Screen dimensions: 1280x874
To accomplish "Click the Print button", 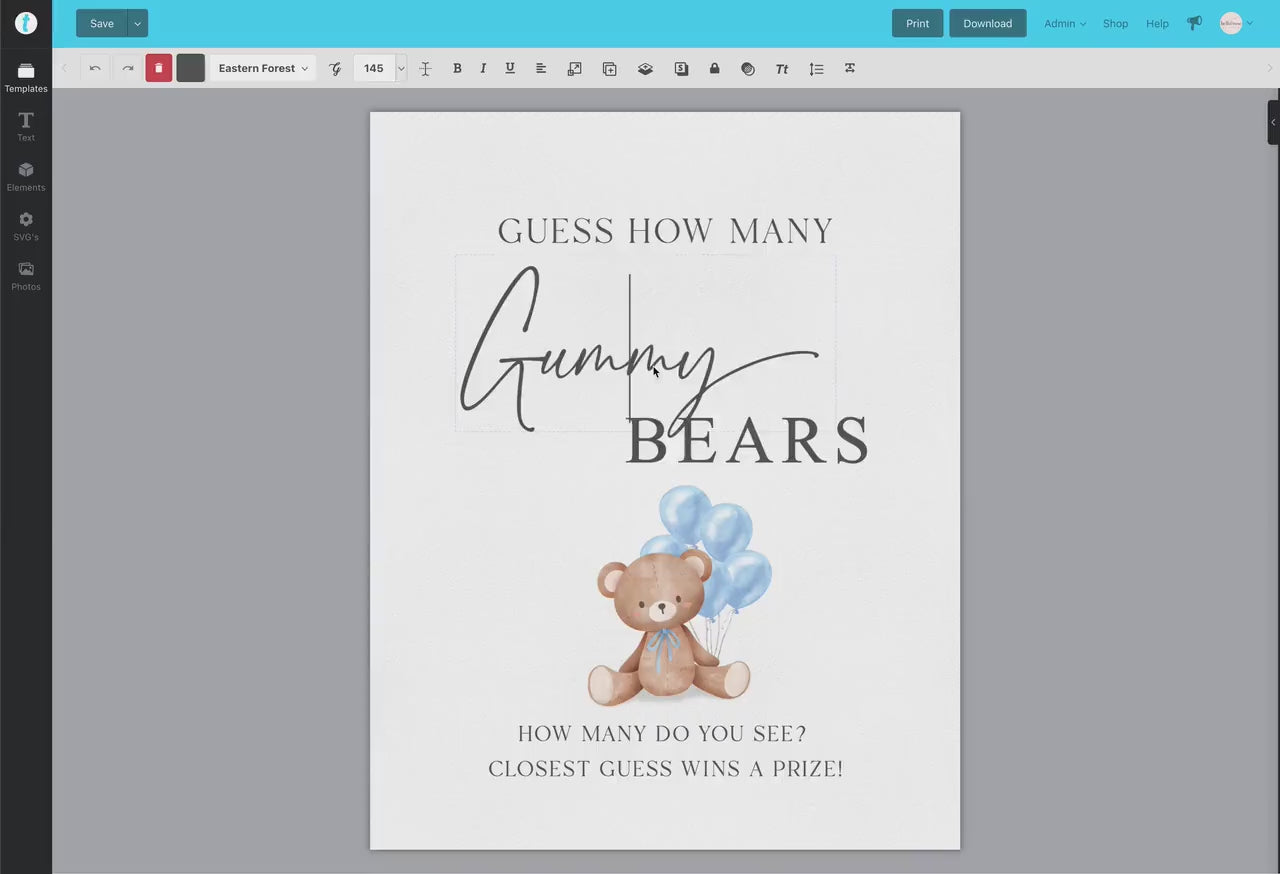I will coord(917,23).
